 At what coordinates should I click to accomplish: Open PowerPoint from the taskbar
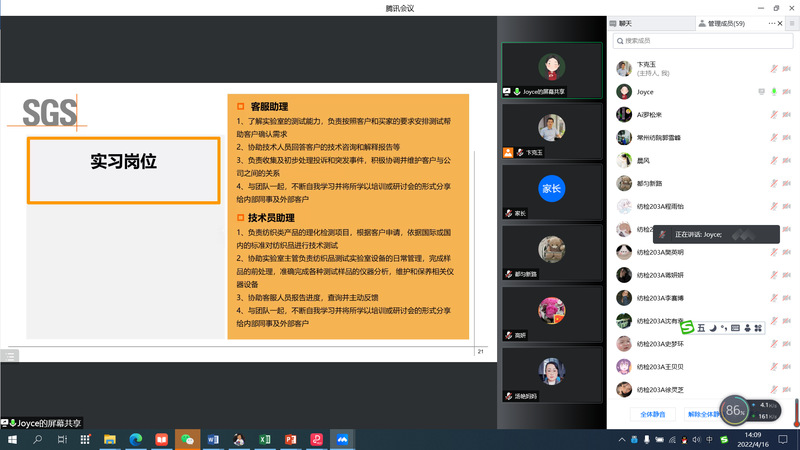291,439
